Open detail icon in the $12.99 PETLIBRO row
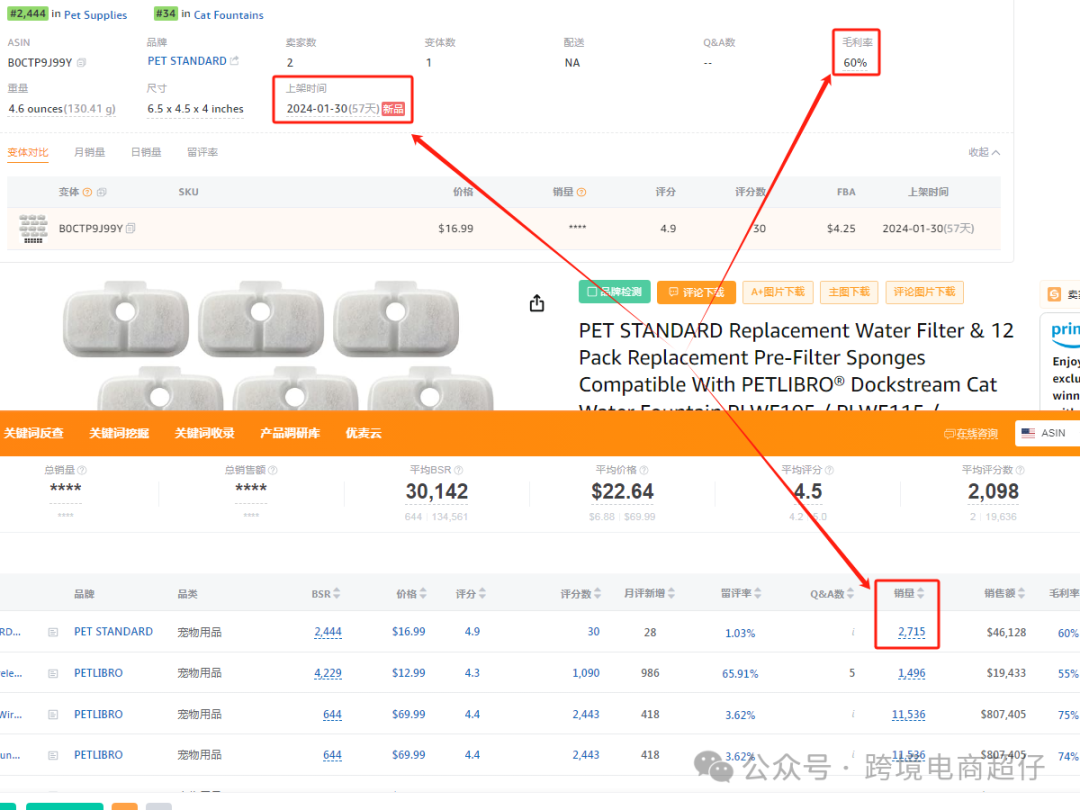This screenshot has width=1080, height=810. point(53,673)
